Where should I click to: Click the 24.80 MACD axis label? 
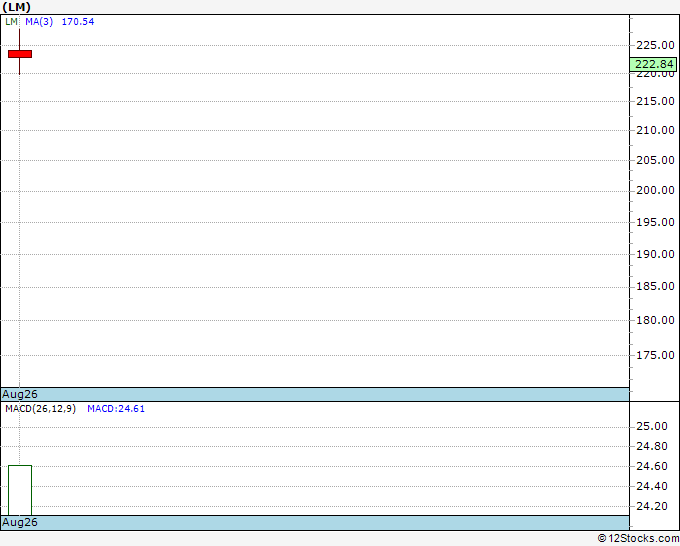pos(651,446)
